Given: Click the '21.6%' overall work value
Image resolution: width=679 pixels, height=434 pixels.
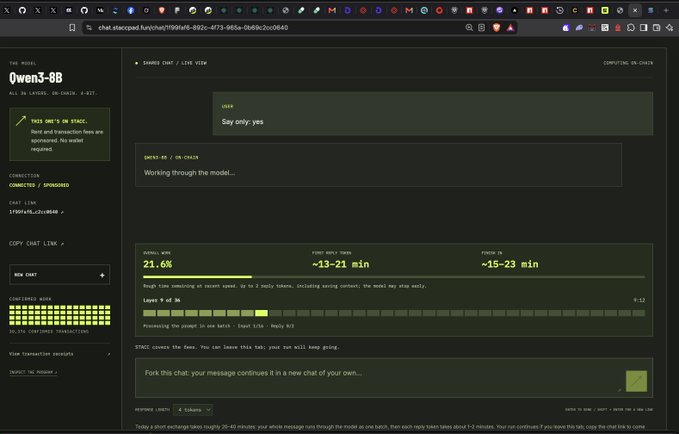Looking at the screenshot, I should pyautogui.click(x=158, y=264).
